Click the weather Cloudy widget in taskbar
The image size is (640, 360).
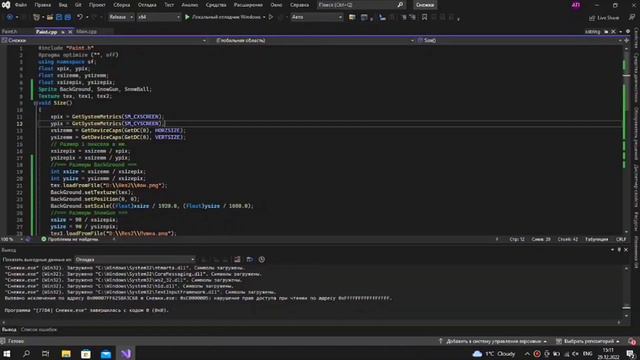[x=494, y=353]
